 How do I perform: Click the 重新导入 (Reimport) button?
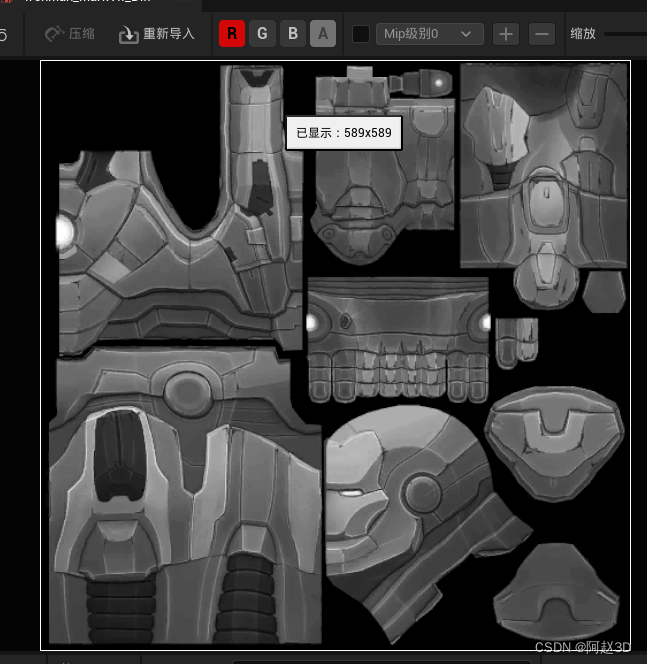[157, 34]
